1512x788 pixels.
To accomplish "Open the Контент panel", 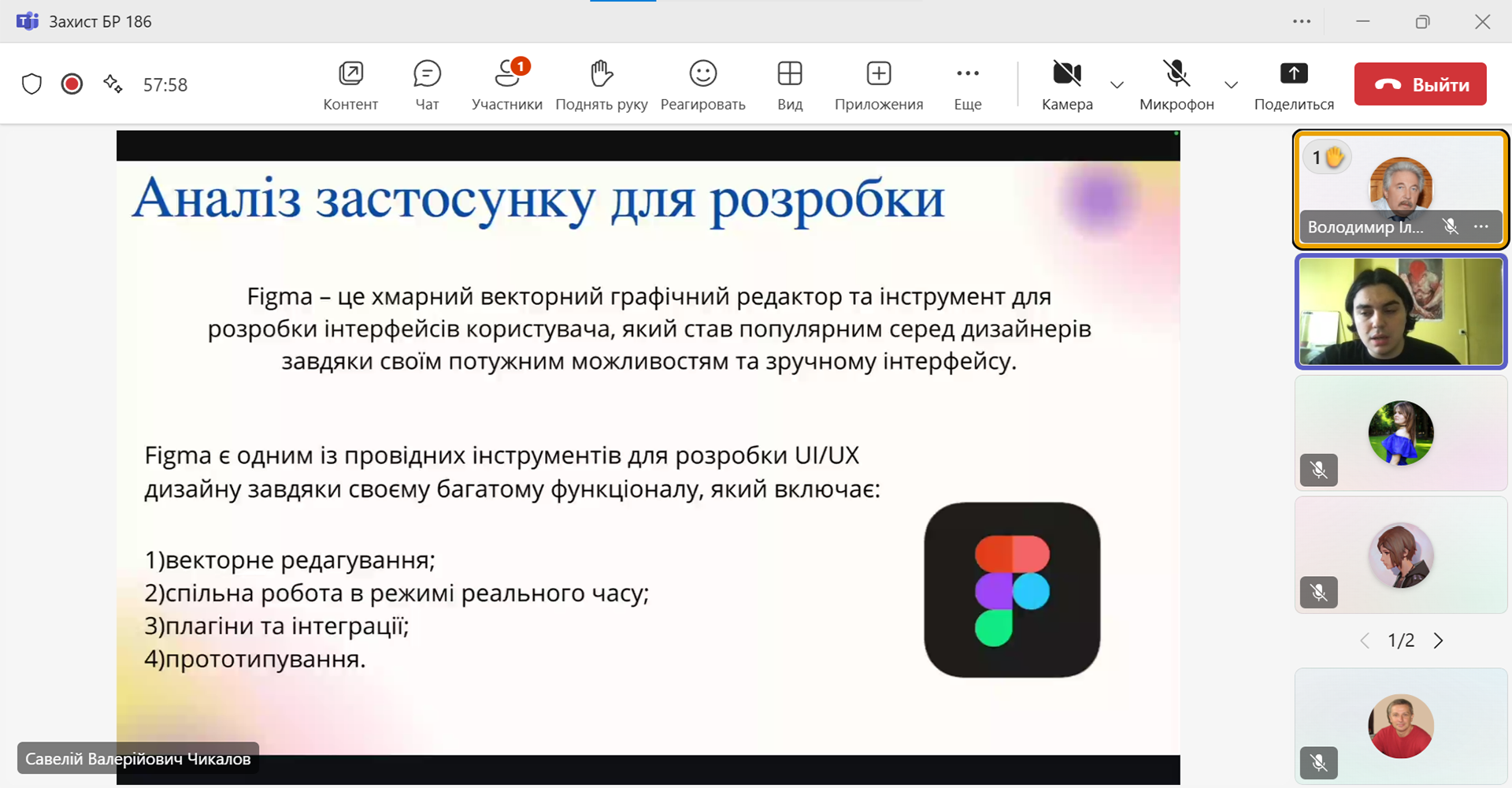I will click(350, 84).
